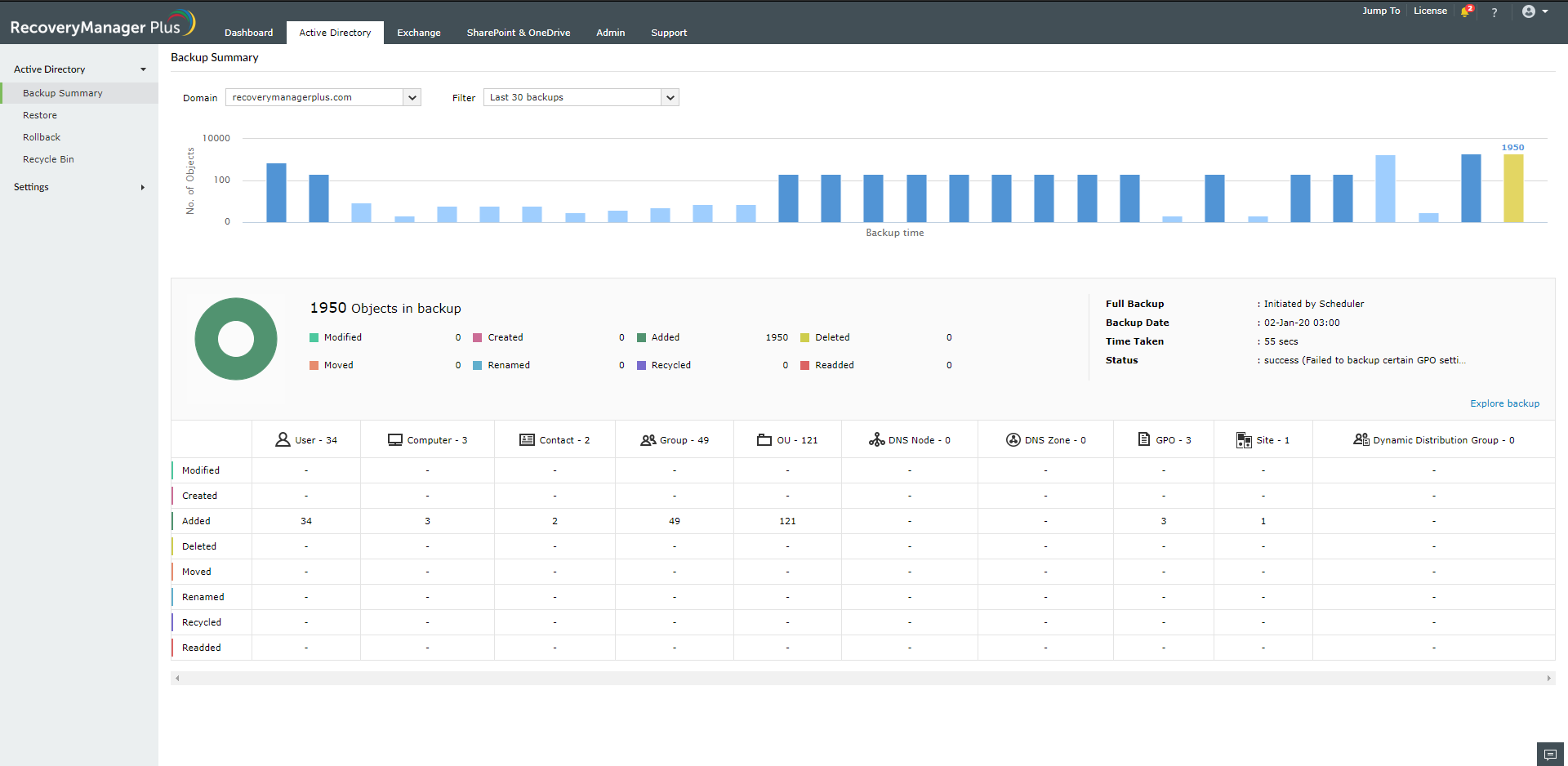Click the DNS Node icon
Screen dimensions: 1568x766
tap(876, 440)
